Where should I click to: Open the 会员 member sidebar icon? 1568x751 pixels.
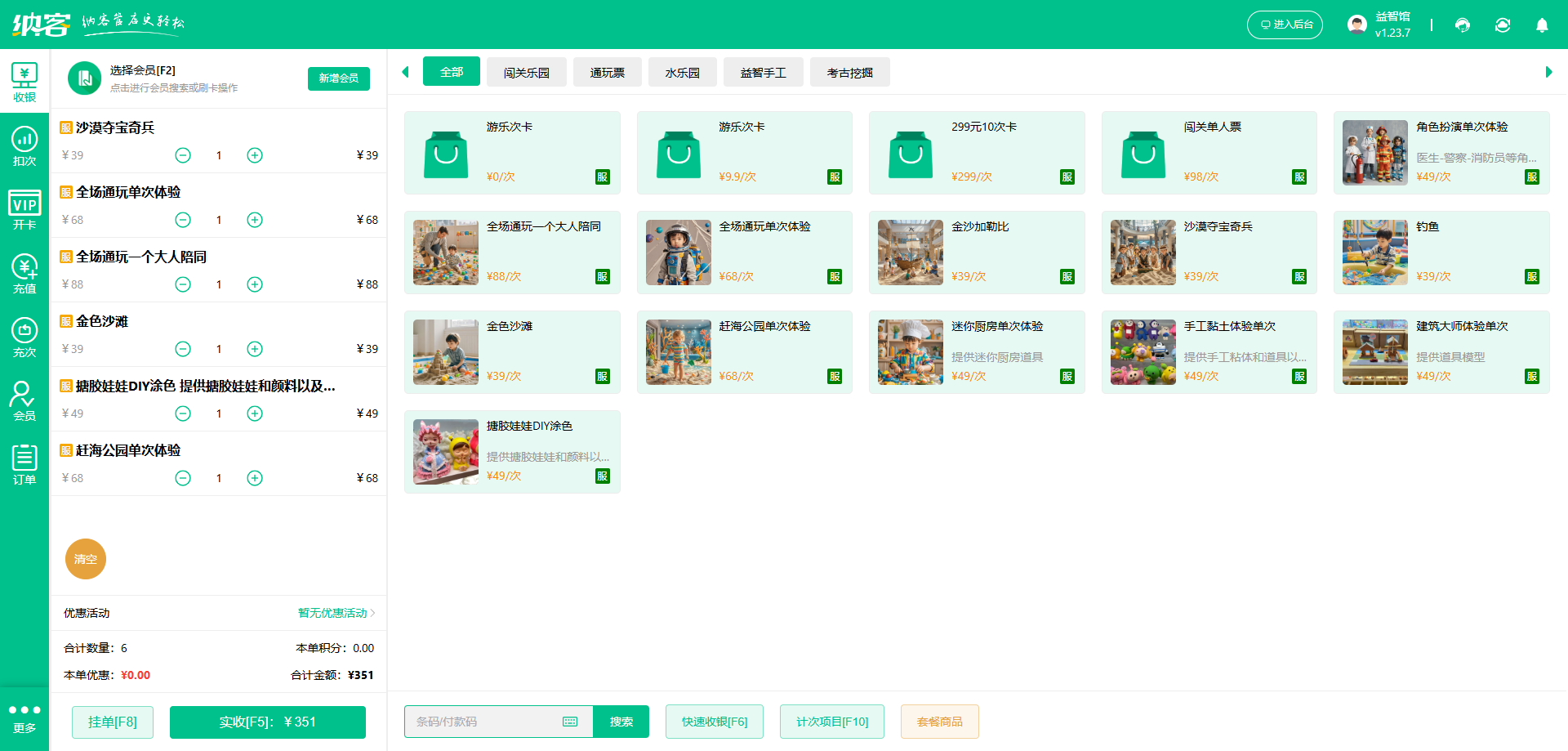click(24, 400)
